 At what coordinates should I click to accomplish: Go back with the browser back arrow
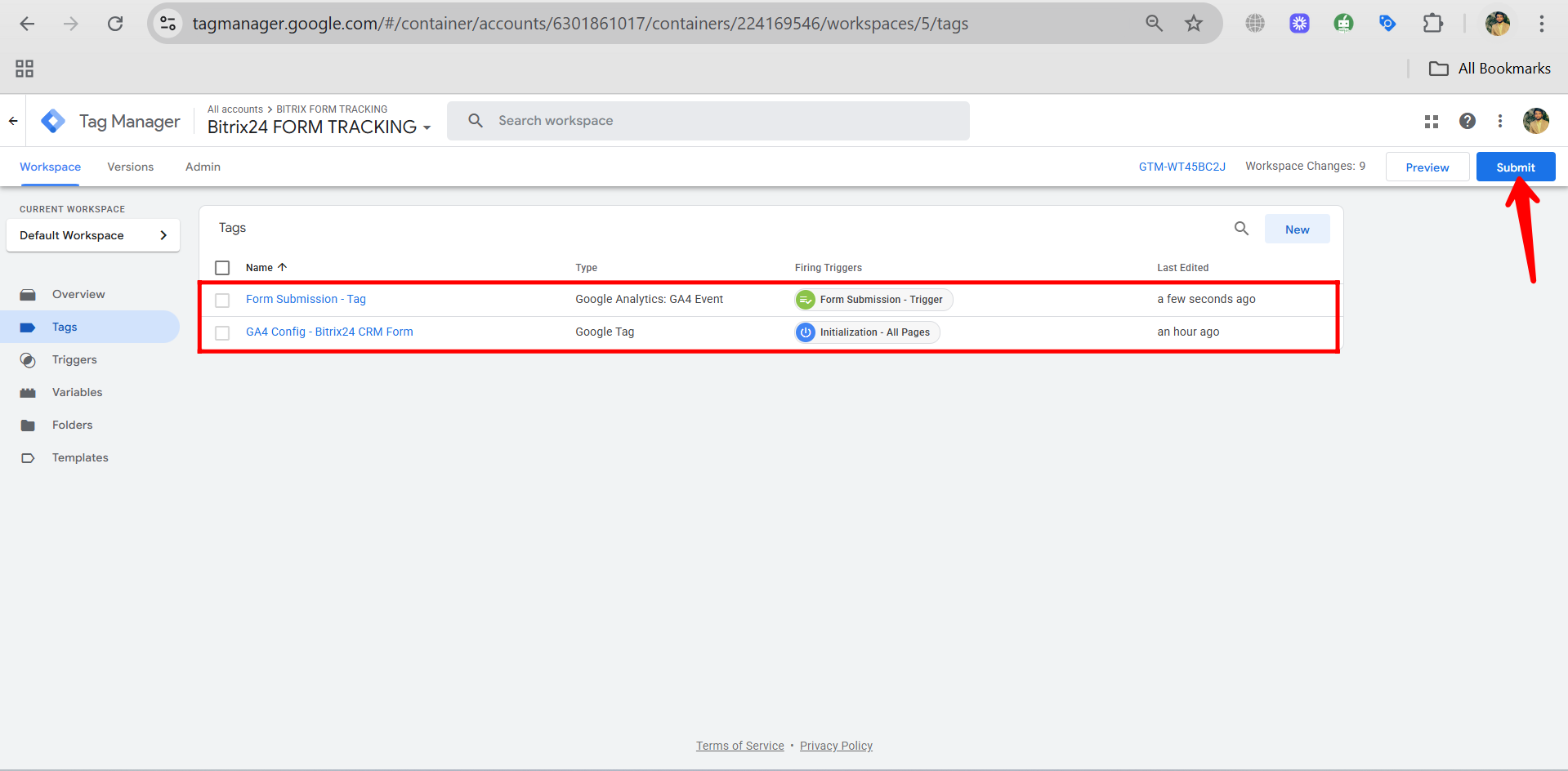[x=27, y=24]
